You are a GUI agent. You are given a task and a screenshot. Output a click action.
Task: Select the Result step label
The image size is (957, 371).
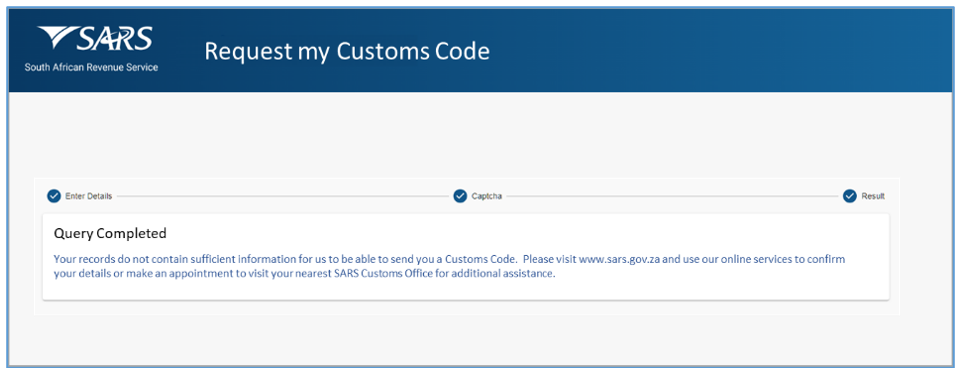tap(873, 196)
